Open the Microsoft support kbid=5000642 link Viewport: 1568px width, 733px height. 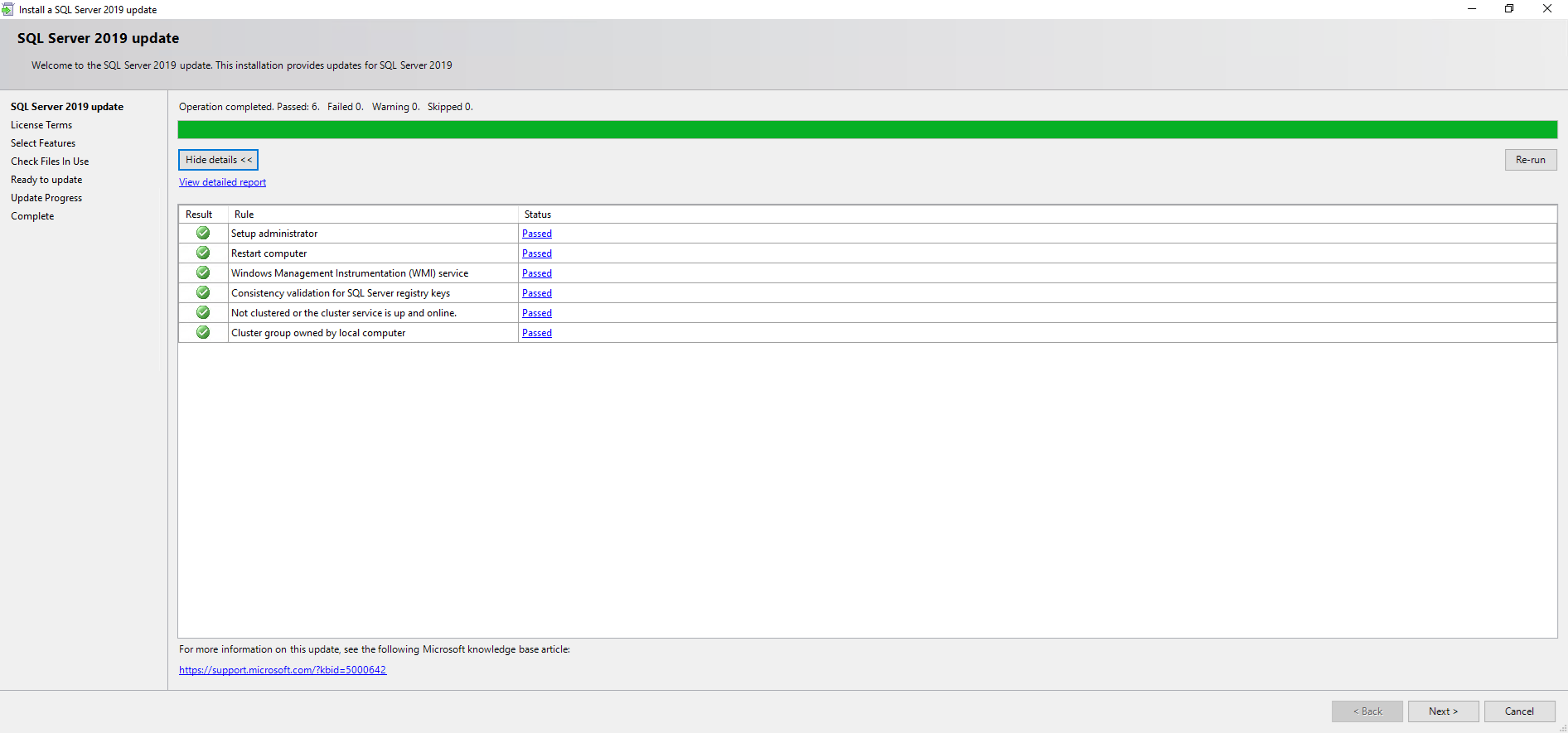tap(283, 670)
